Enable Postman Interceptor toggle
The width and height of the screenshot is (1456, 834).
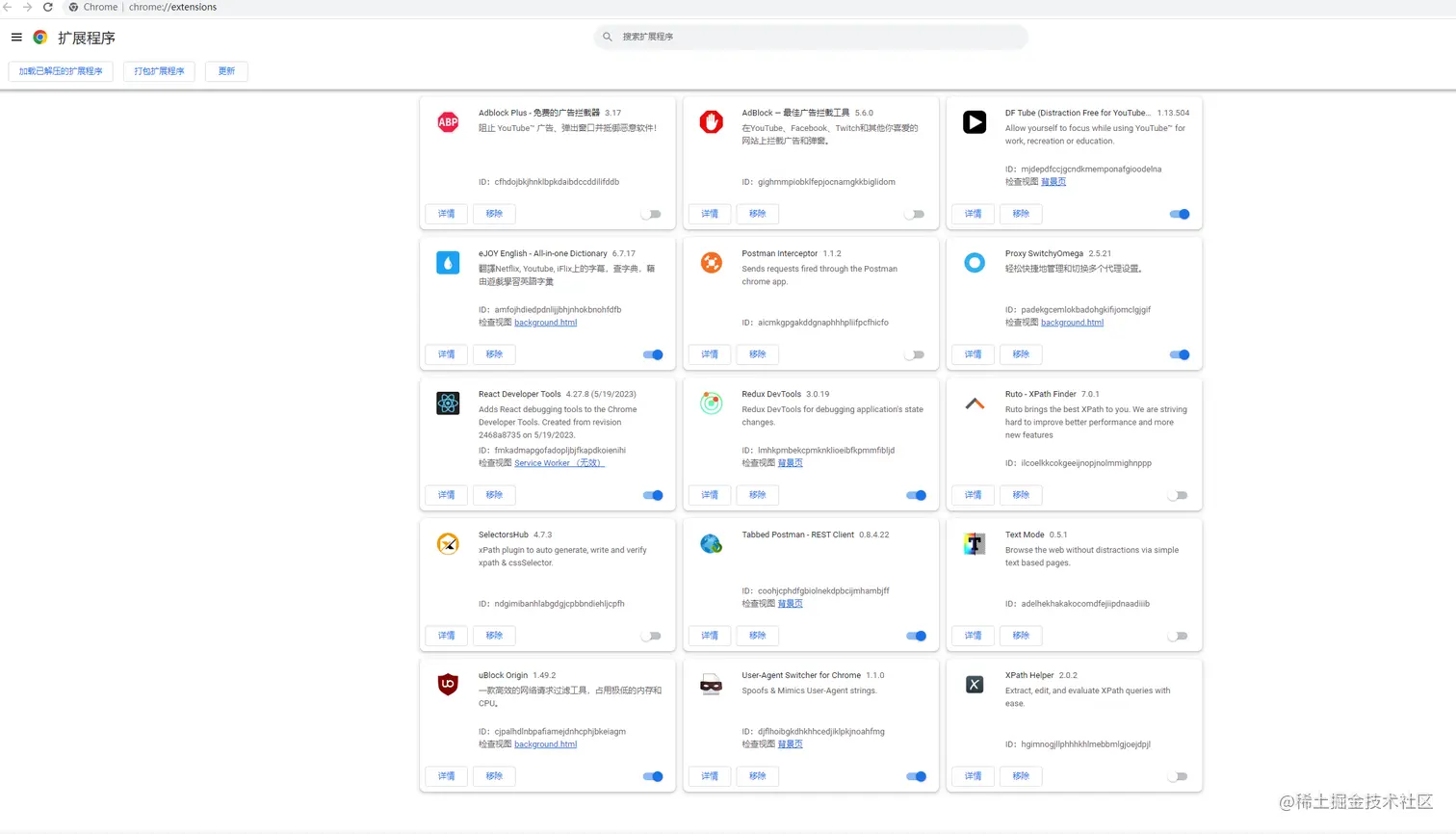pos(915,354)
